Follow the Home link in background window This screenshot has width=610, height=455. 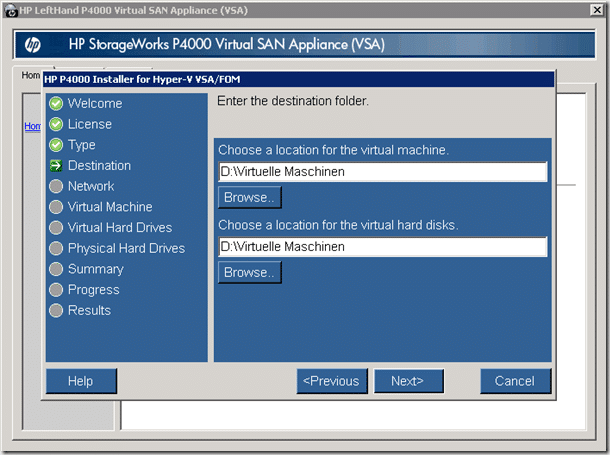(x=32, y=126)
